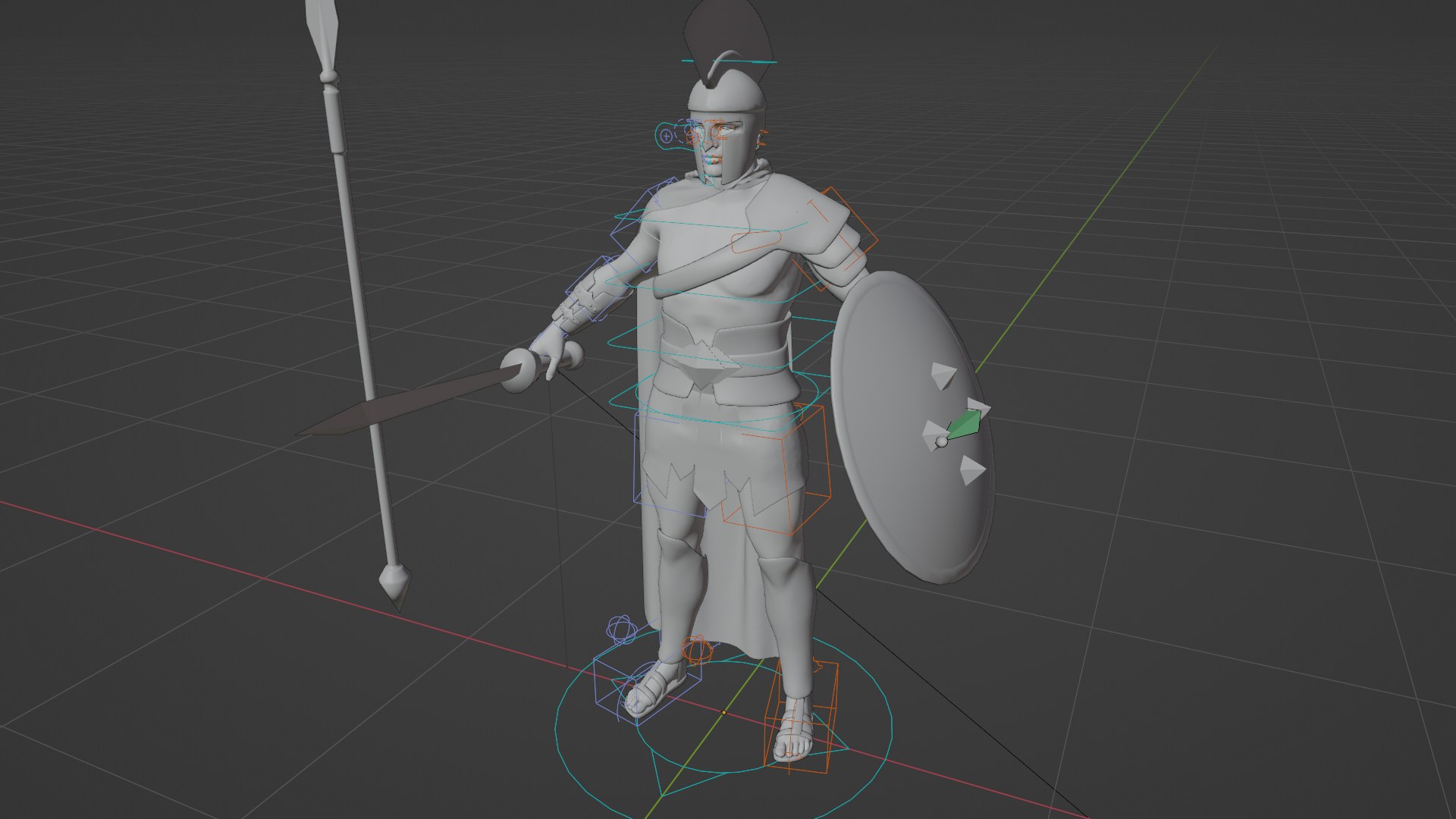This screenshot has width=1456, height=819.
Task: Select the orange upper-arm box control by the shoulder
Action: (x=834, y=239)
